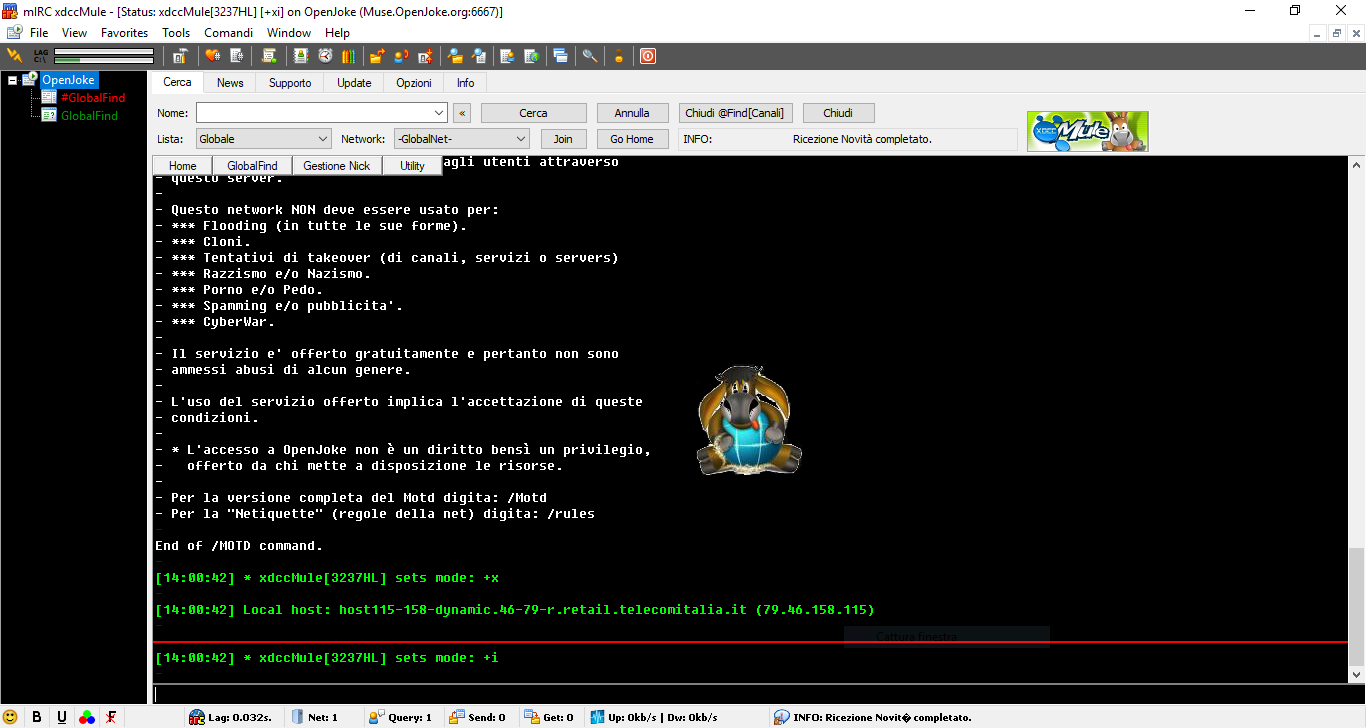Click the wrench tool icon in toolbar
The width and height of the screenshot is (1366, 728).
click(x=590, y=56)
